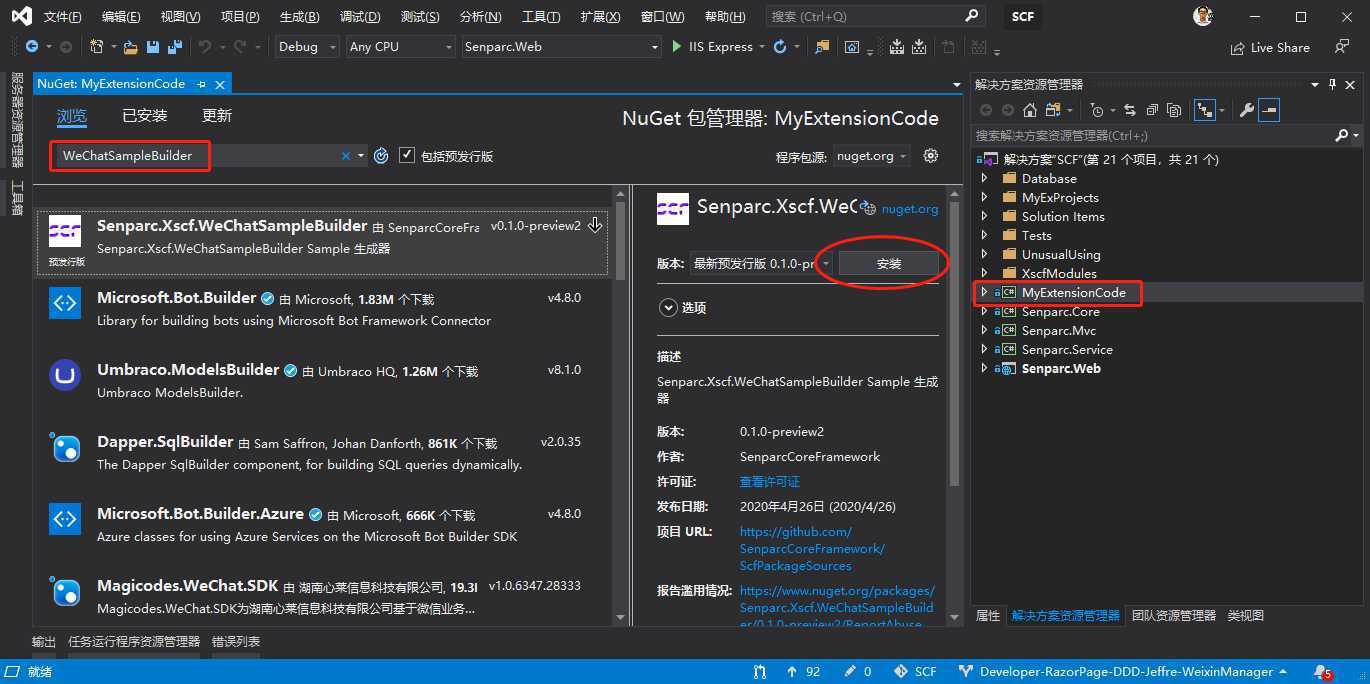Select the Microsoft.Bot.Builder package row

[x=322, y=309]
